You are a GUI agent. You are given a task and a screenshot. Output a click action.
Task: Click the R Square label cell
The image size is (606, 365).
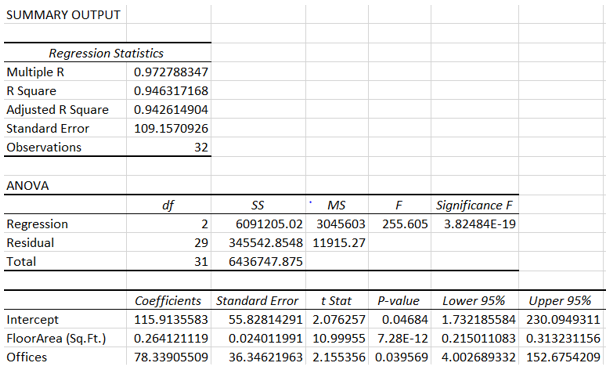31,91
